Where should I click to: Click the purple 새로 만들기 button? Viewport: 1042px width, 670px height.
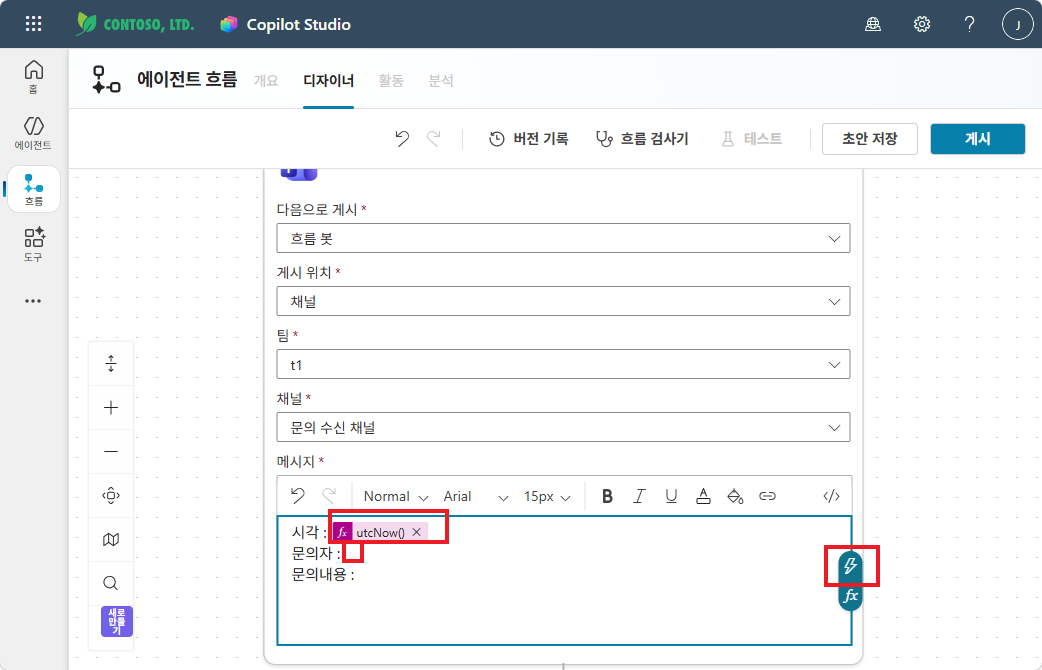[x=117, y=621]
